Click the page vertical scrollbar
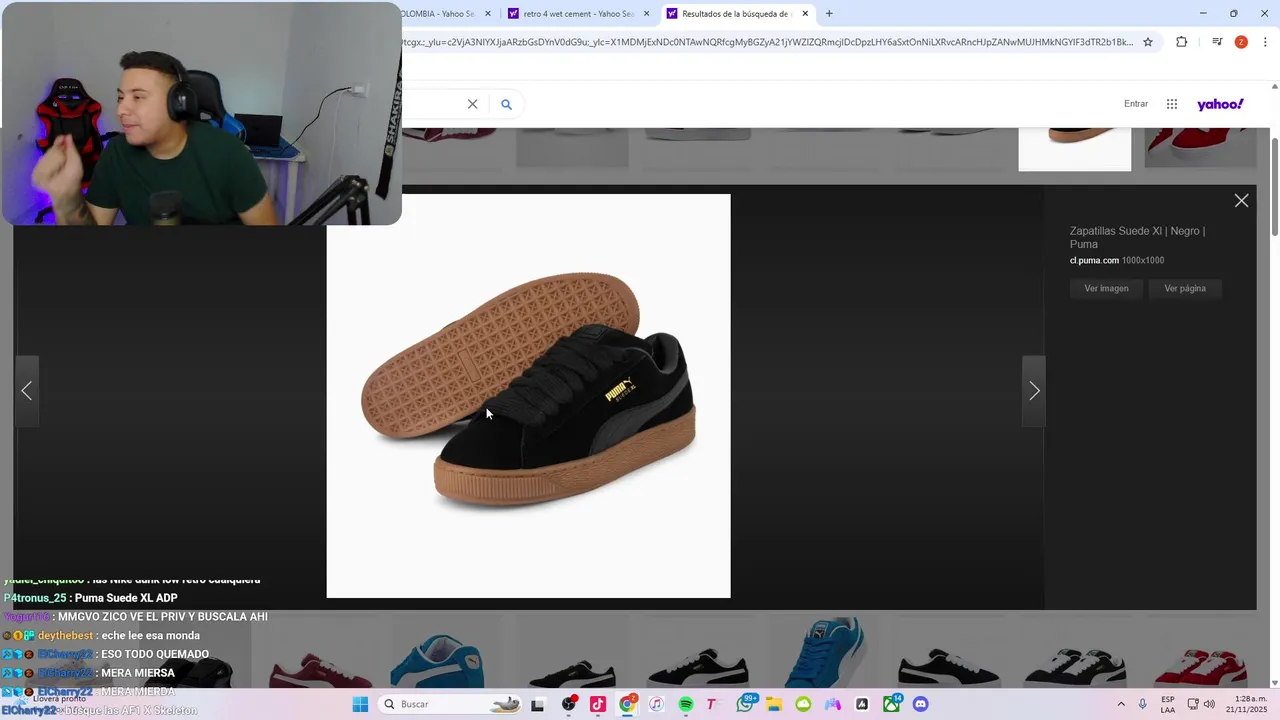The width and height of the screenshot is (1280, 720). [1274, 185]
